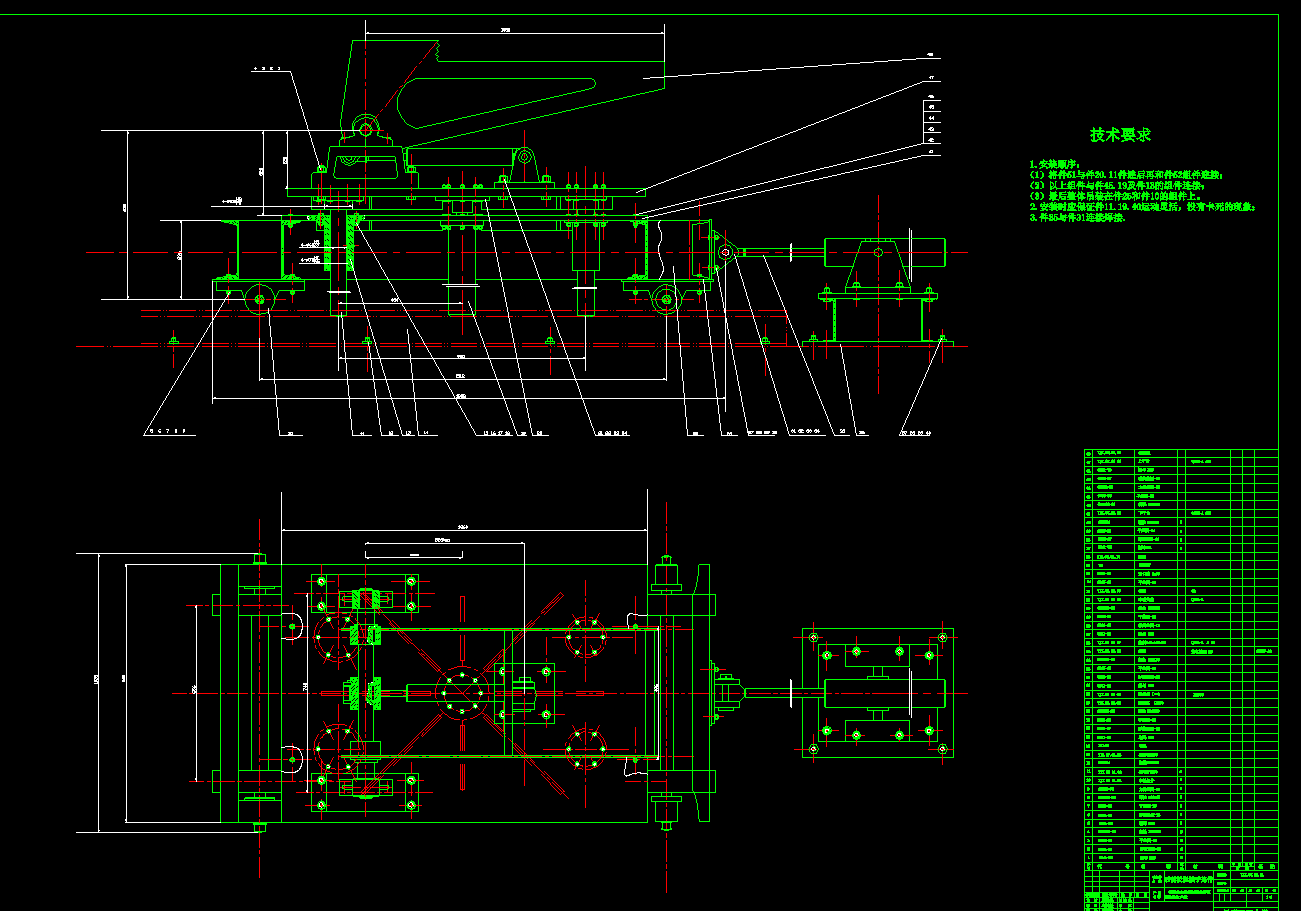Select the note line starting with '(3) 最后整体'
The height and width of the screenshot is (911, 1301).
tap(1113, 196)
